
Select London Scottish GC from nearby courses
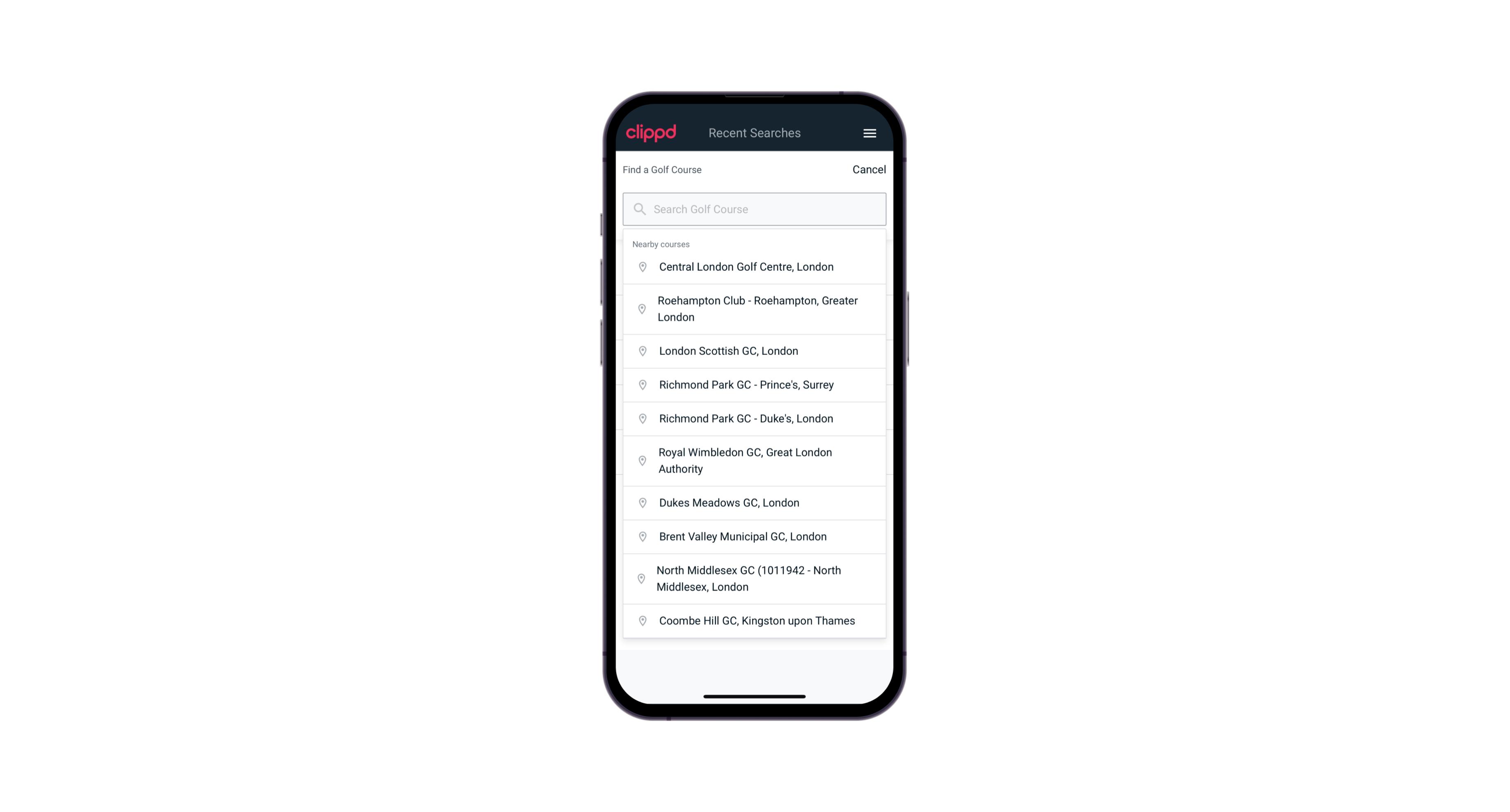pyautogui.click(x=754, y=350)
